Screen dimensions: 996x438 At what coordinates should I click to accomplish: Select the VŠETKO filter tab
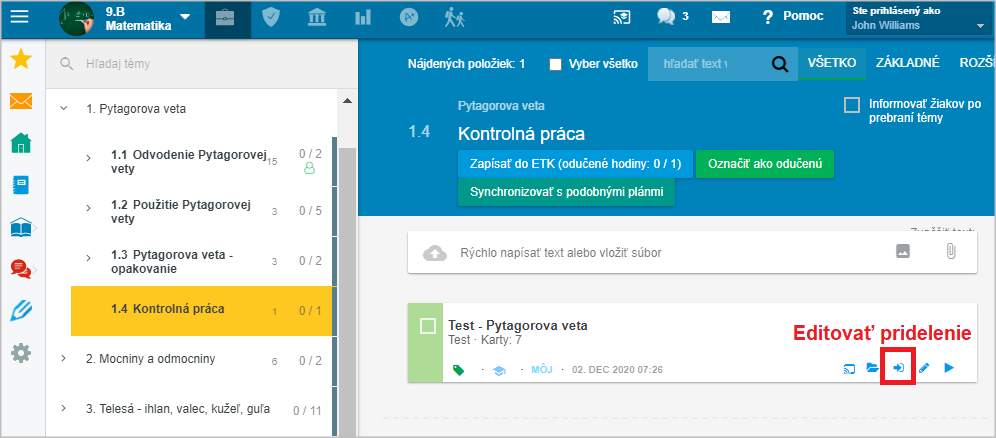click(831, 63)
